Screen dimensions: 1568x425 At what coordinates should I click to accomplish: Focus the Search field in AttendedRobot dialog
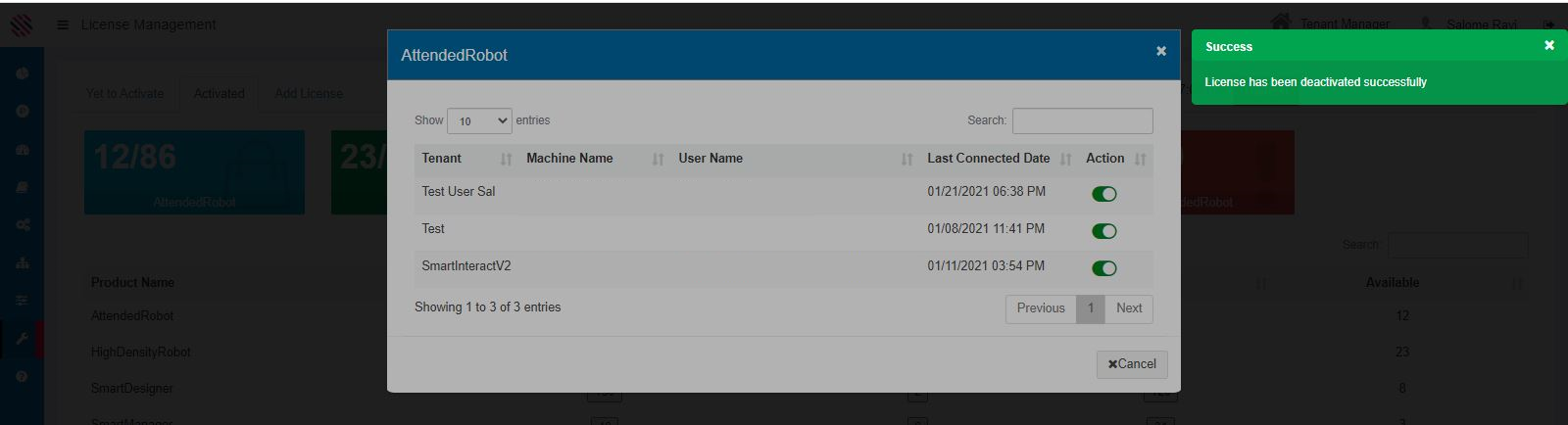pos(1082,120)
